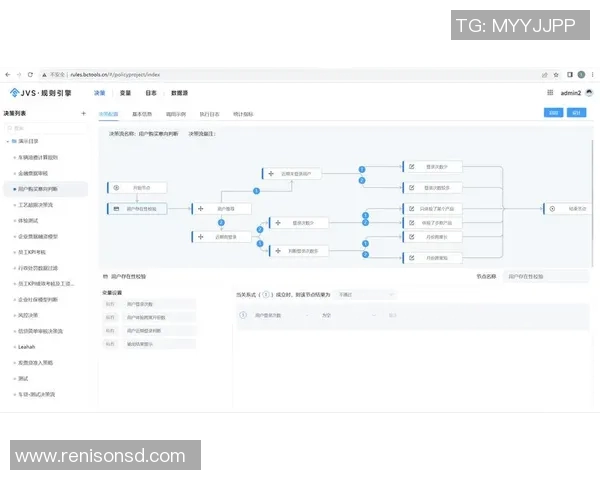The height and width of the screenshot is (480, 600).
Task: Select the 开始节点 start node icon
Action: 116,187
